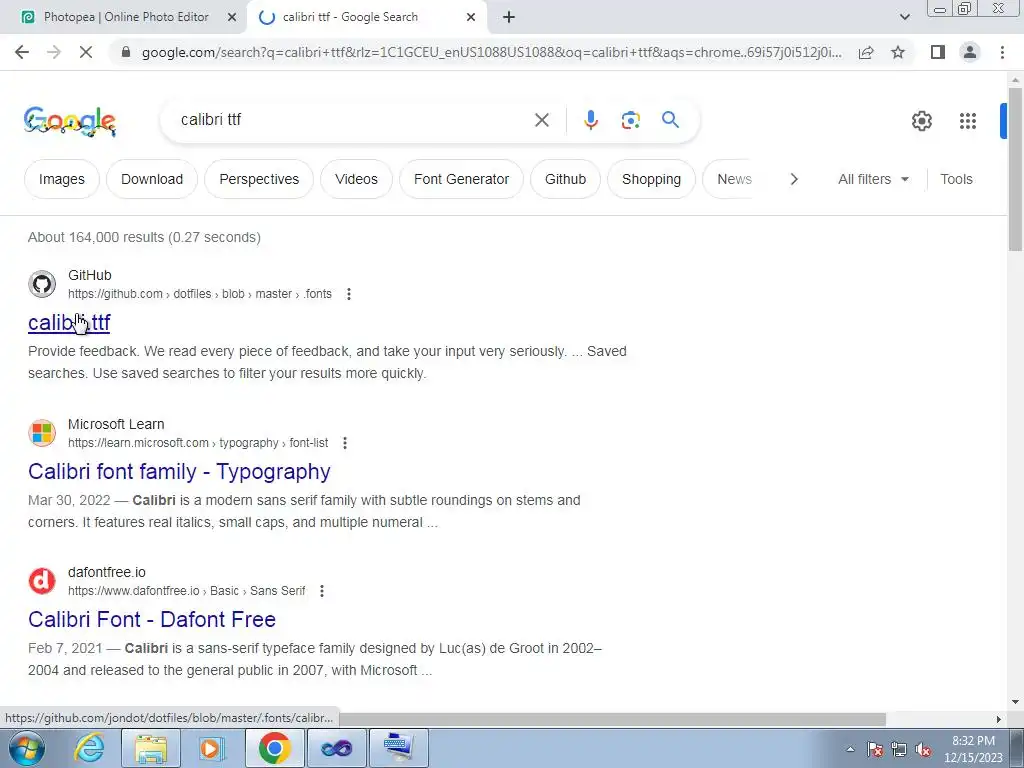This screenshot has height=768, width=1024.
Task: Close the Photopea tab
Action: click(232, 17)
